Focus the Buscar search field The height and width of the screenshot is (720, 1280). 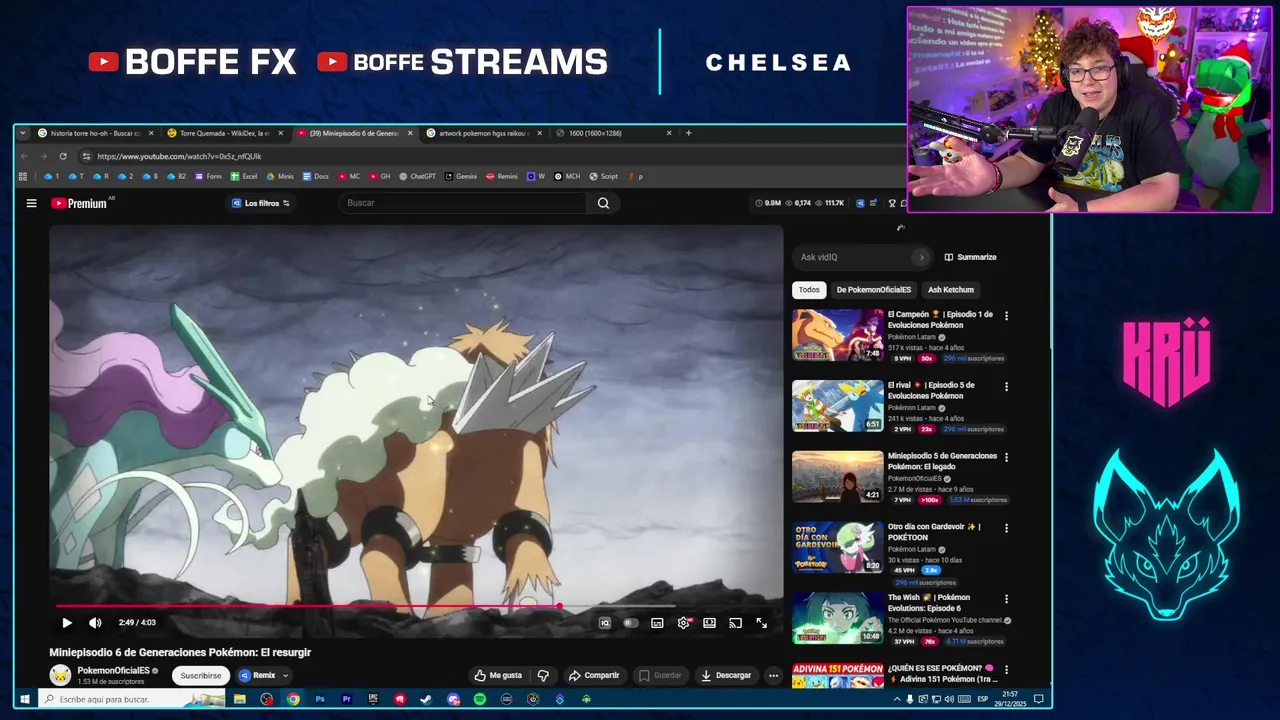coord(464,203)
